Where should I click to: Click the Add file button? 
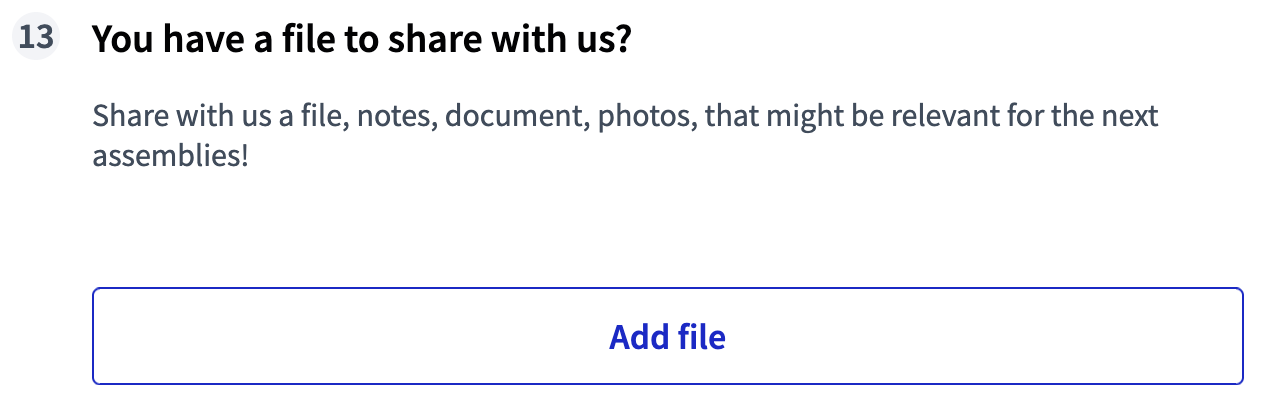(x=667, y=337)
